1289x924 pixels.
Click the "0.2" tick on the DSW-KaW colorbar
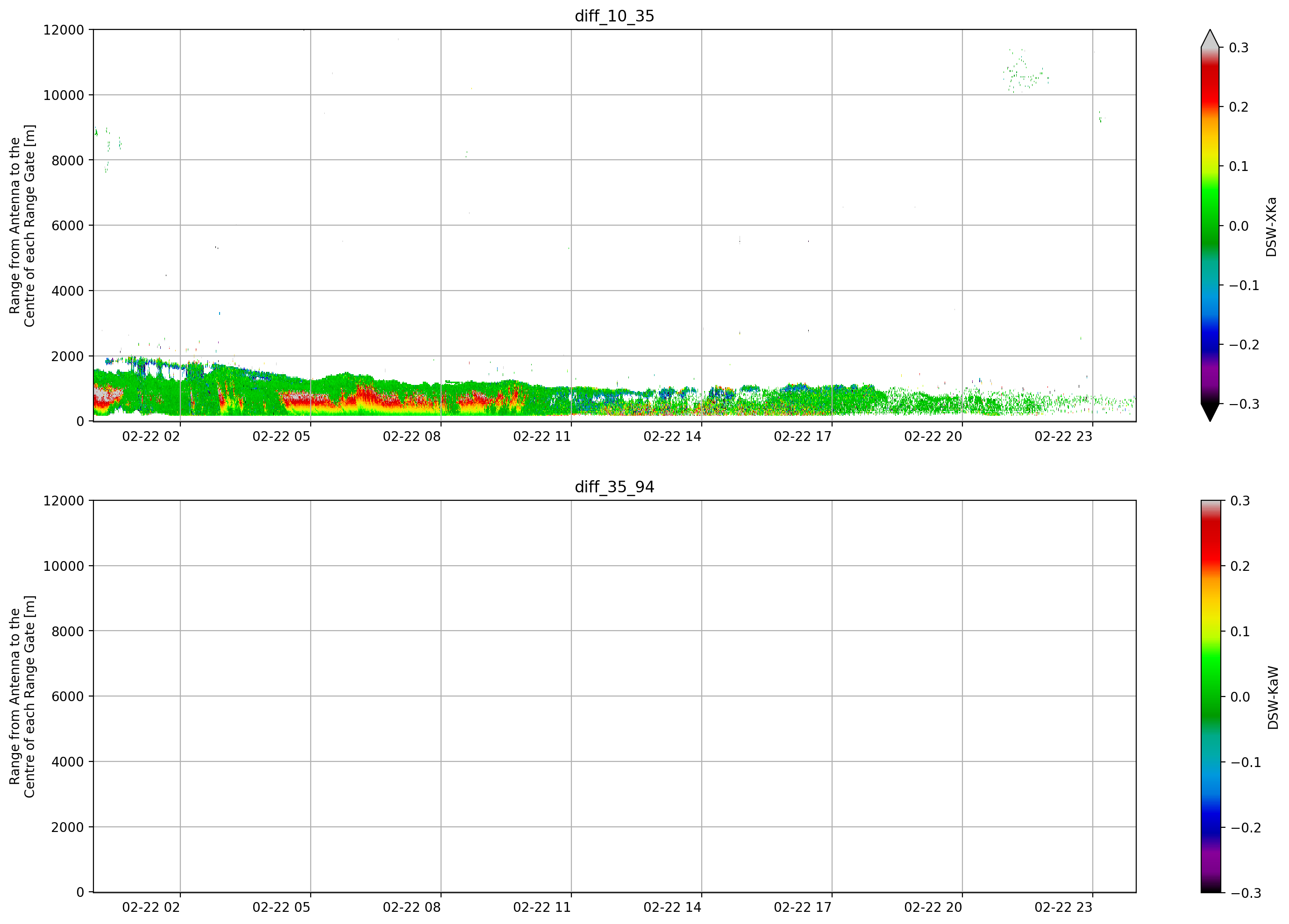[1240, 567]
